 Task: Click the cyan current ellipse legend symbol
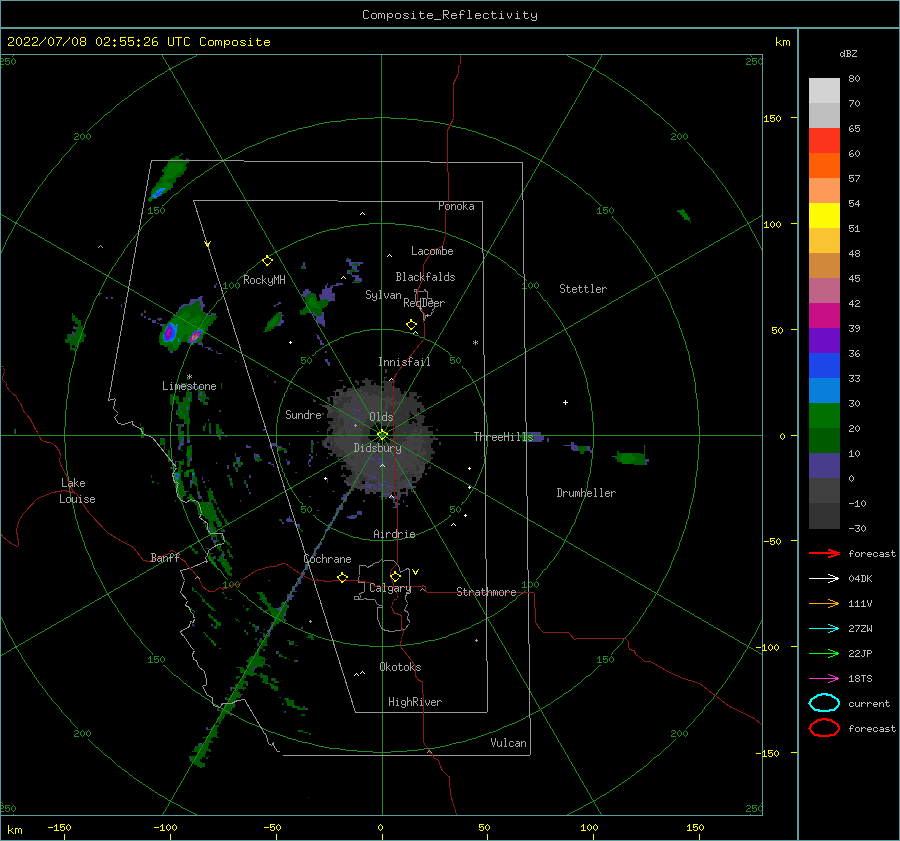[x=824, y=703]
